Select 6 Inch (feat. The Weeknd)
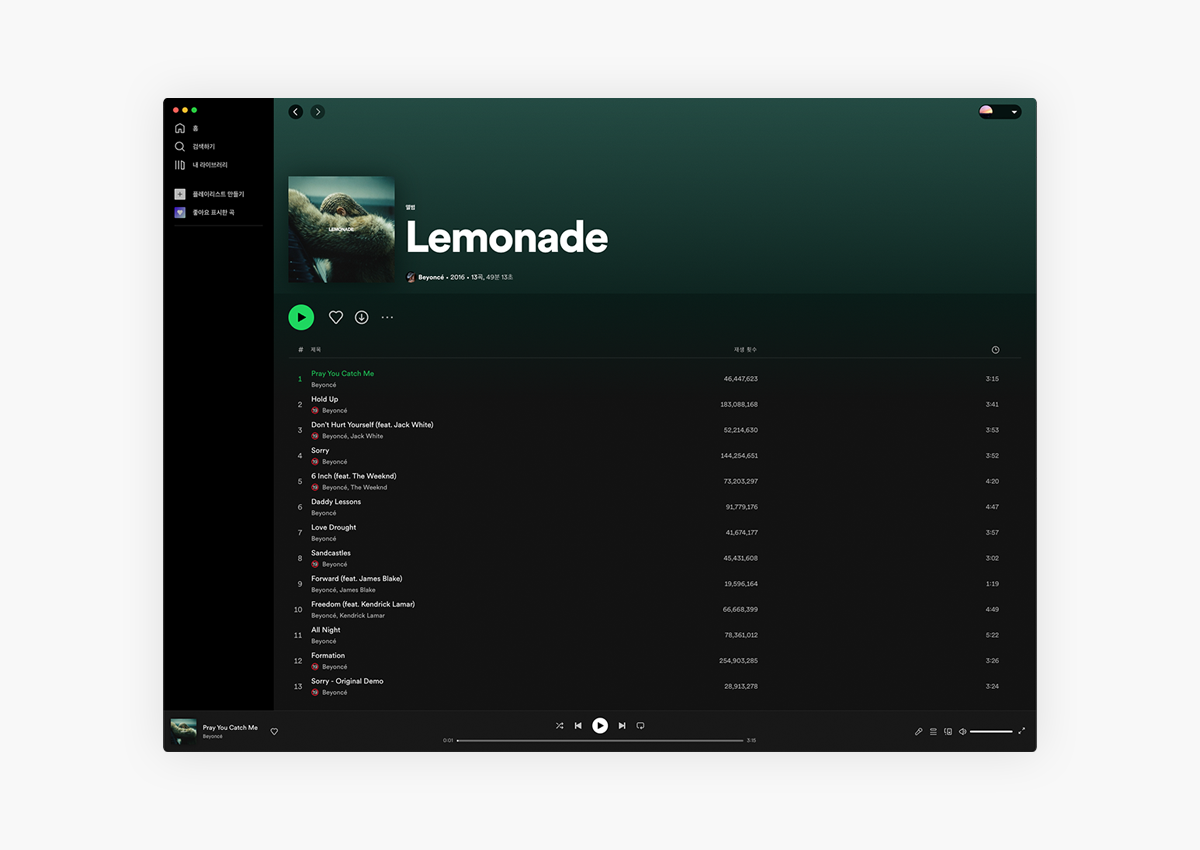This screenshot has height=850, width=1200. (353, 476)
